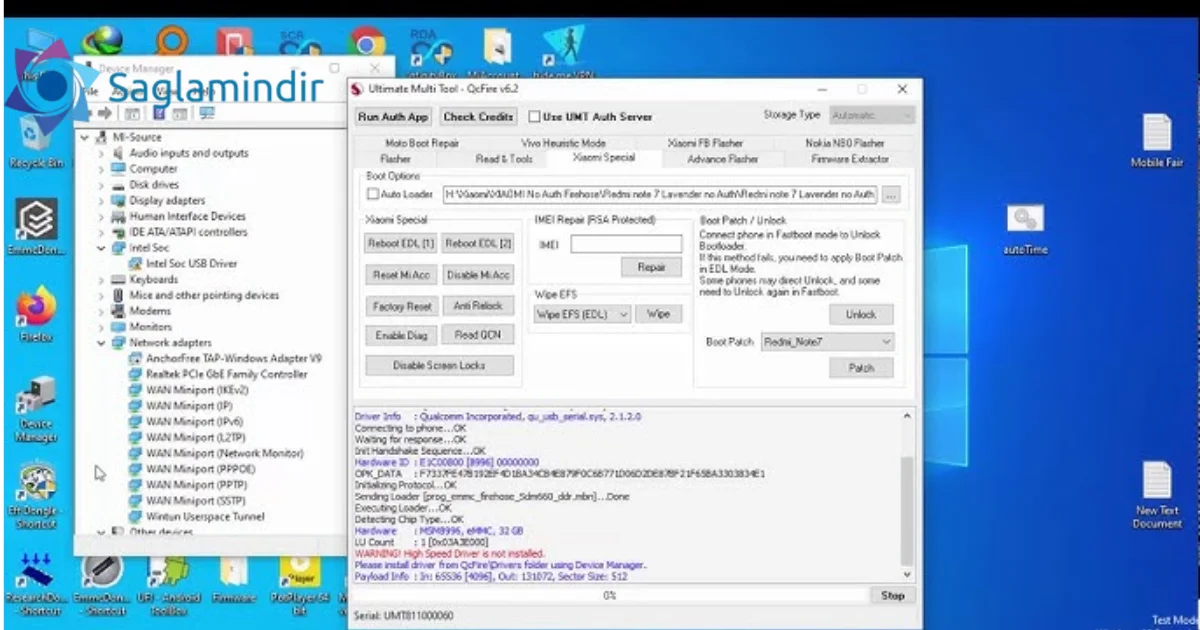Open the Wipe EFS (EDL) dropdown
Image resolution: width=1200 pixels, height=630 pixels.
(582, 314)
